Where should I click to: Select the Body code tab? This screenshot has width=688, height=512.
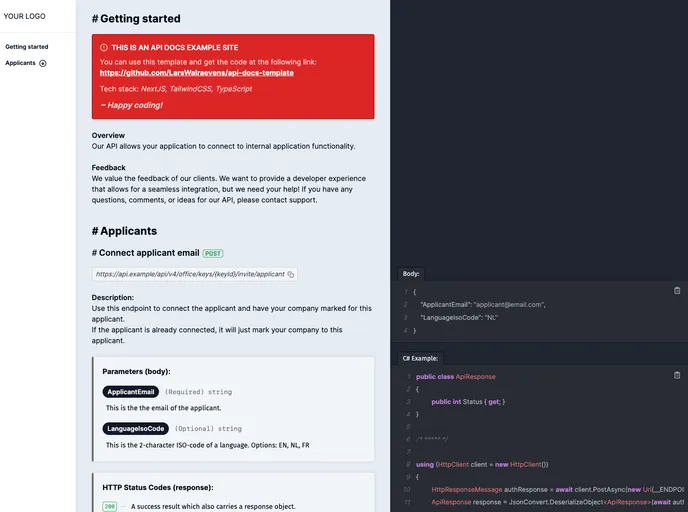click(x=411, y=273)
